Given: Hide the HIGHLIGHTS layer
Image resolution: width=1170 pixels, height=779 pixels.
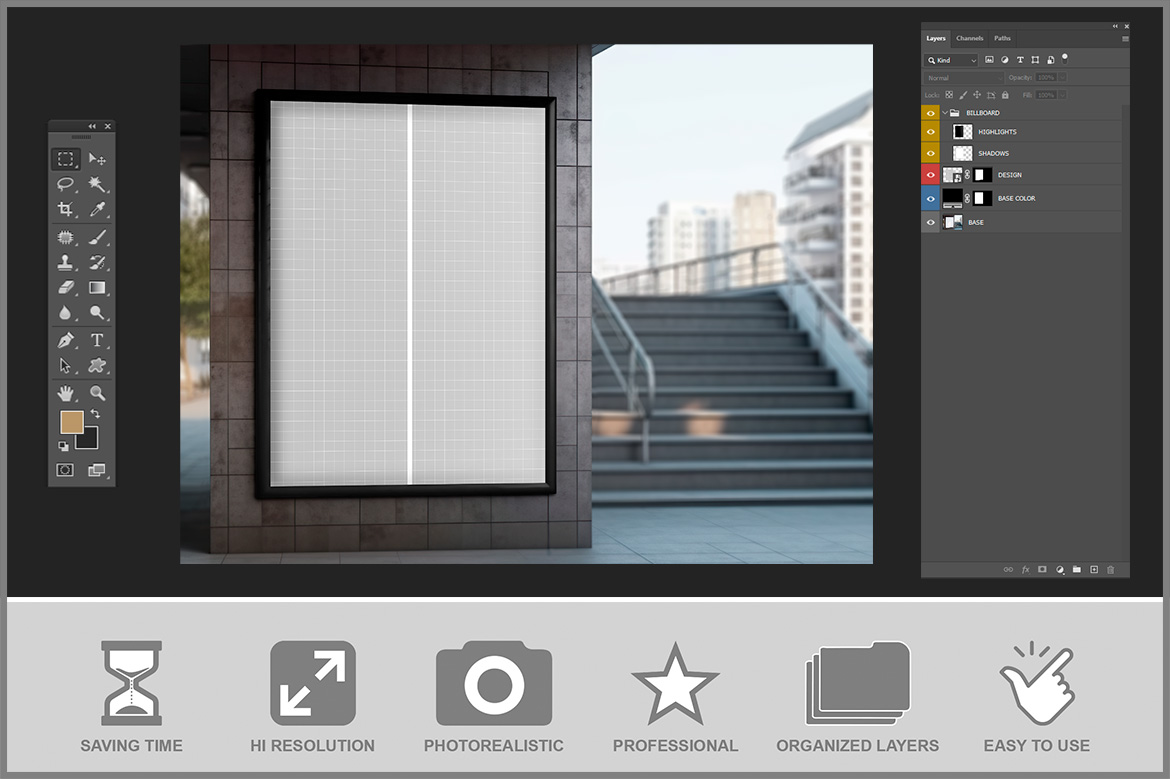Looking at the screenshot, I should click(931, 132).
